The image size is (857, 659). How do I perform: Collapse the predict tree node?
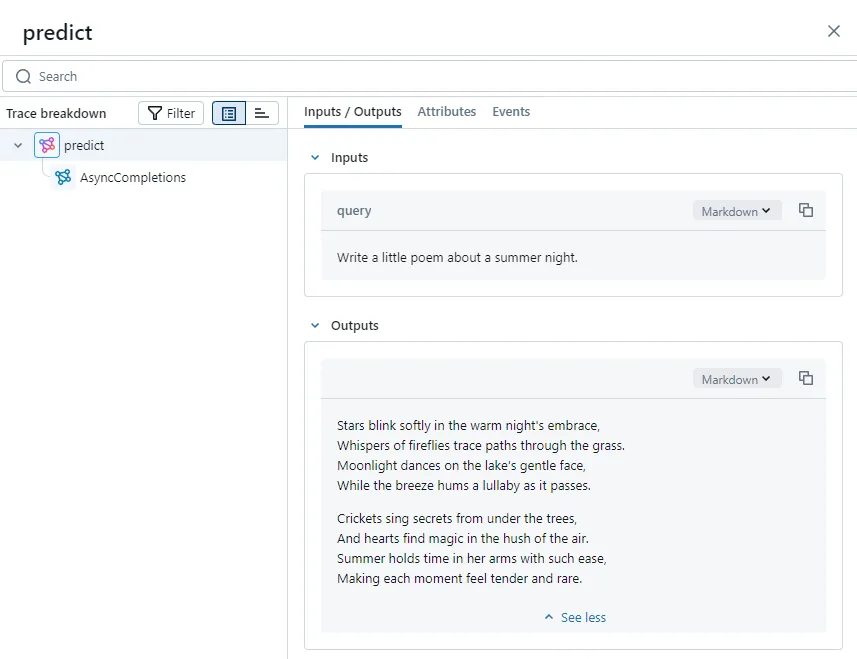(x=18, y=145)
